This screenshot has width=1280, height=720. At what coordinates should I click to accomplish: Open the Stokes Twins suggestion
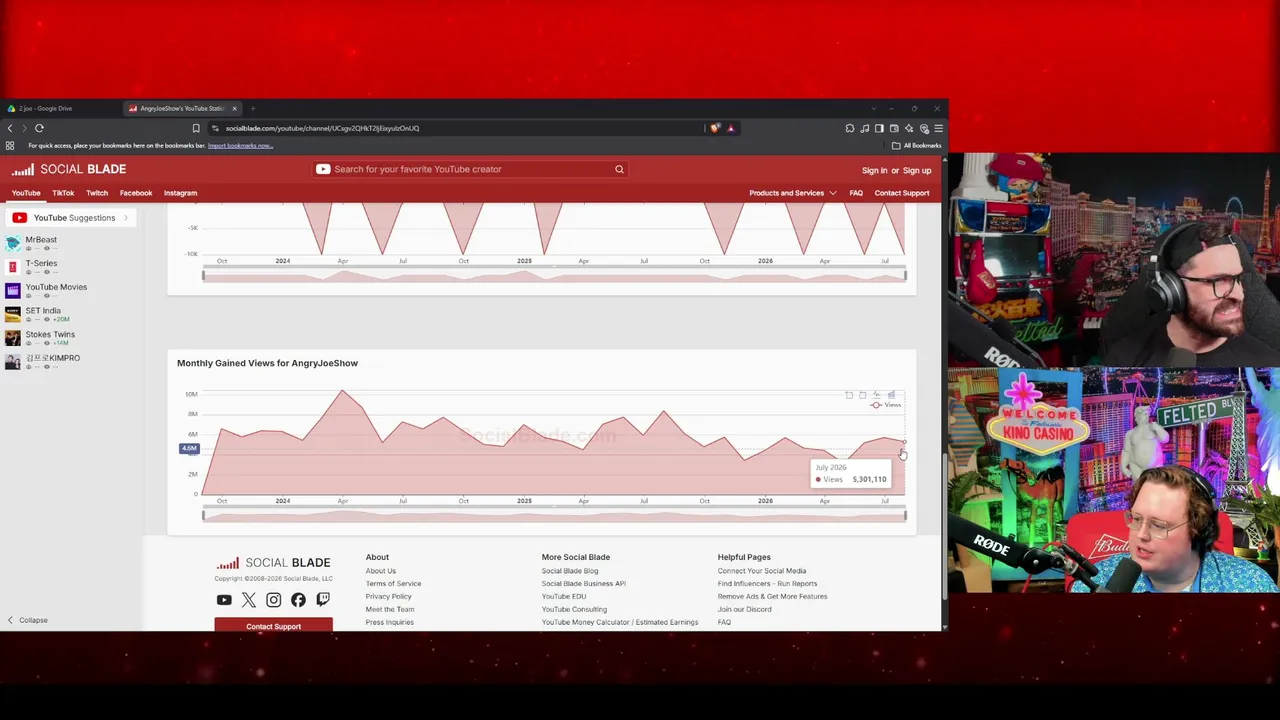tap(50, 334)
